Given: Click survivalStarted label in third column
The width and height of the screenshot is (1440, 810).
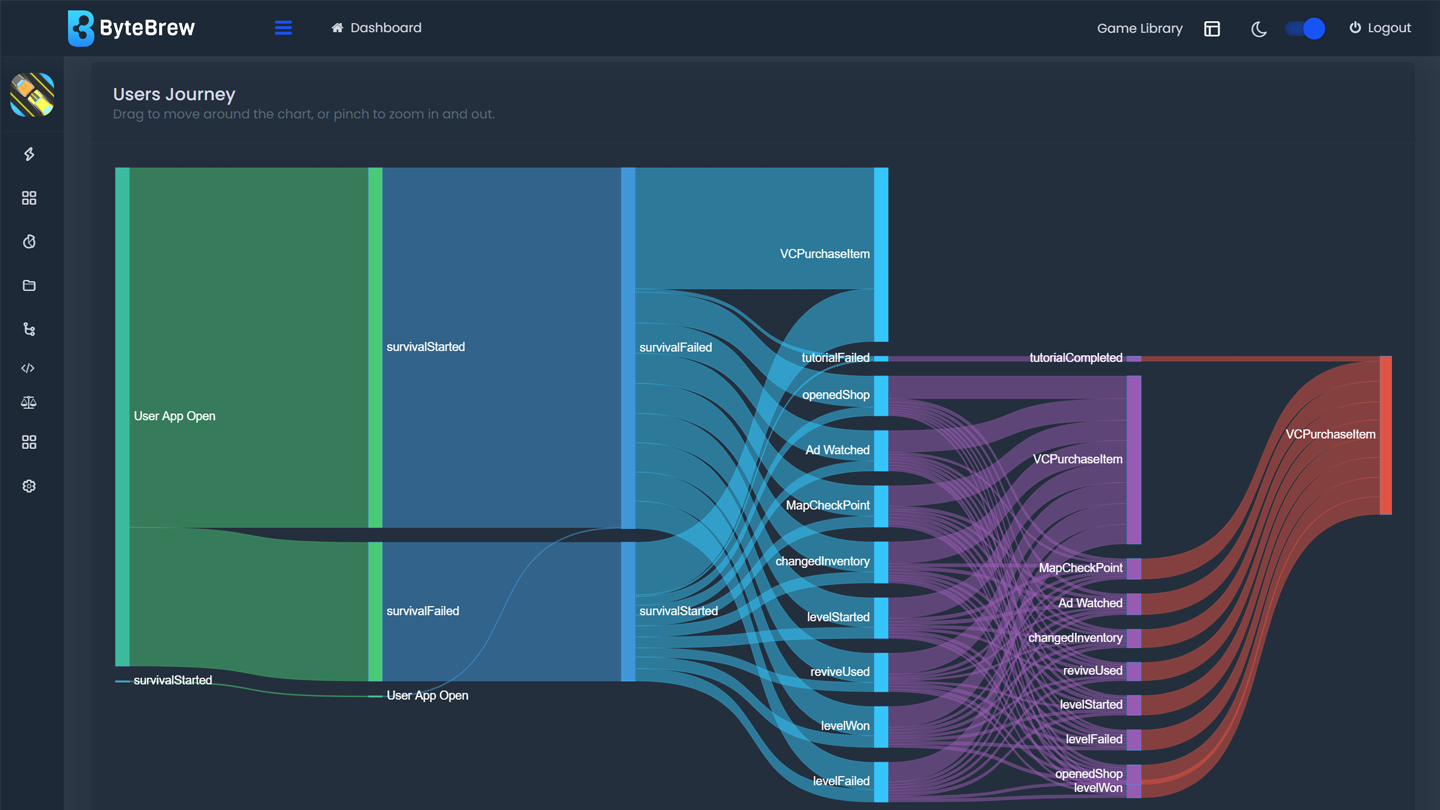Looking at the screenshot, I should click(x=679, y=611).
